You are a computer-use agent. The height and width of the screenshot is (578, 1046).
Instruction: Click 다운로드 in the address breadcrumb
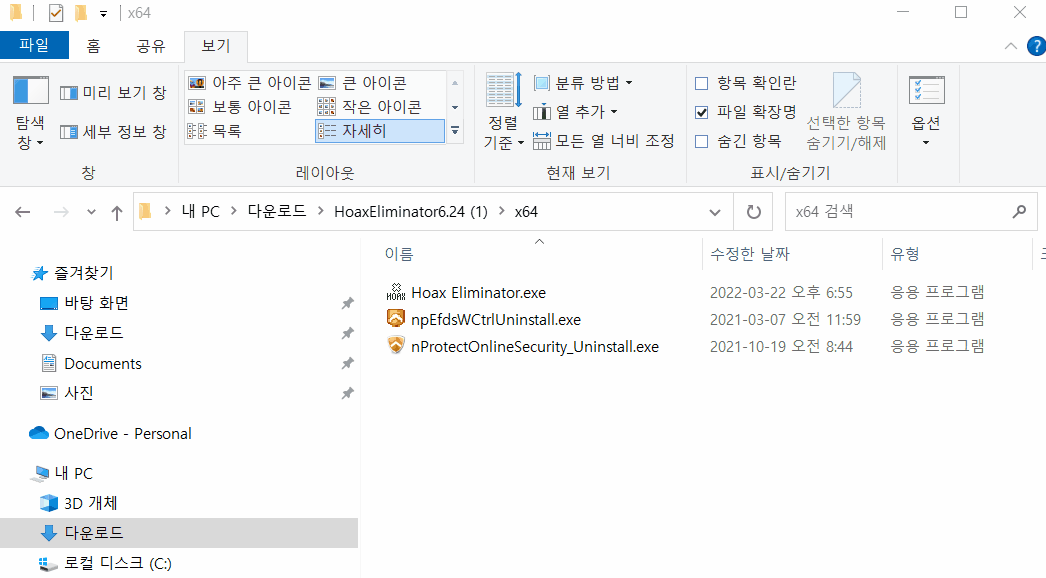pyautogui.click(x=277, y=212)
